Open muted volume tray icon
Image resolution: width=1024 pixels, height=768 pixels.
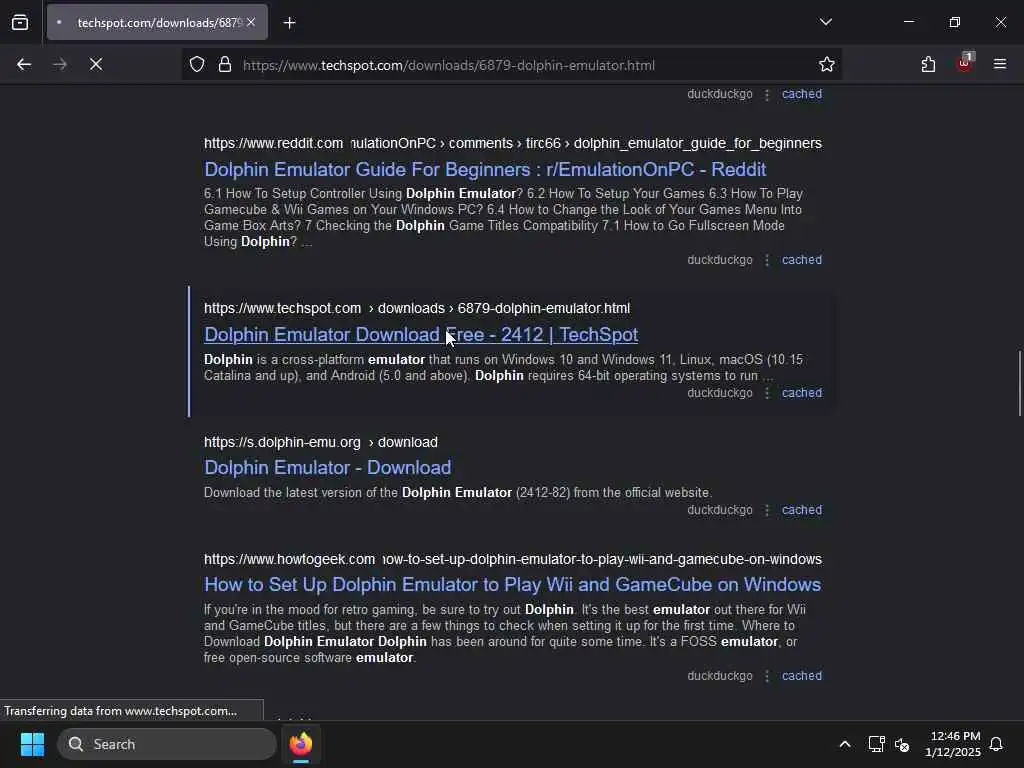pos(902,744)
